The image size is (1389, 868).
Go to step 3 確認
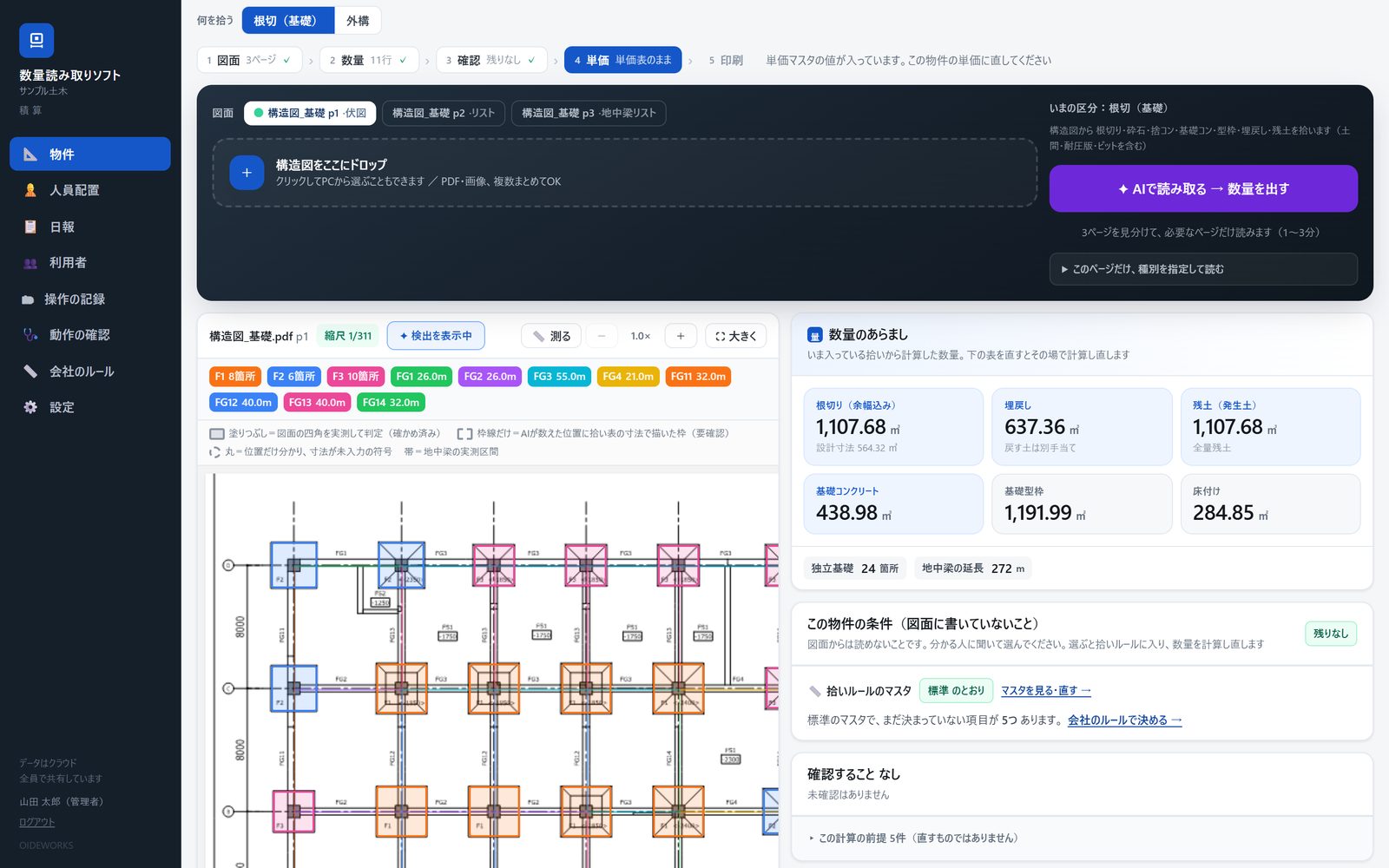(x=491, y=60)
